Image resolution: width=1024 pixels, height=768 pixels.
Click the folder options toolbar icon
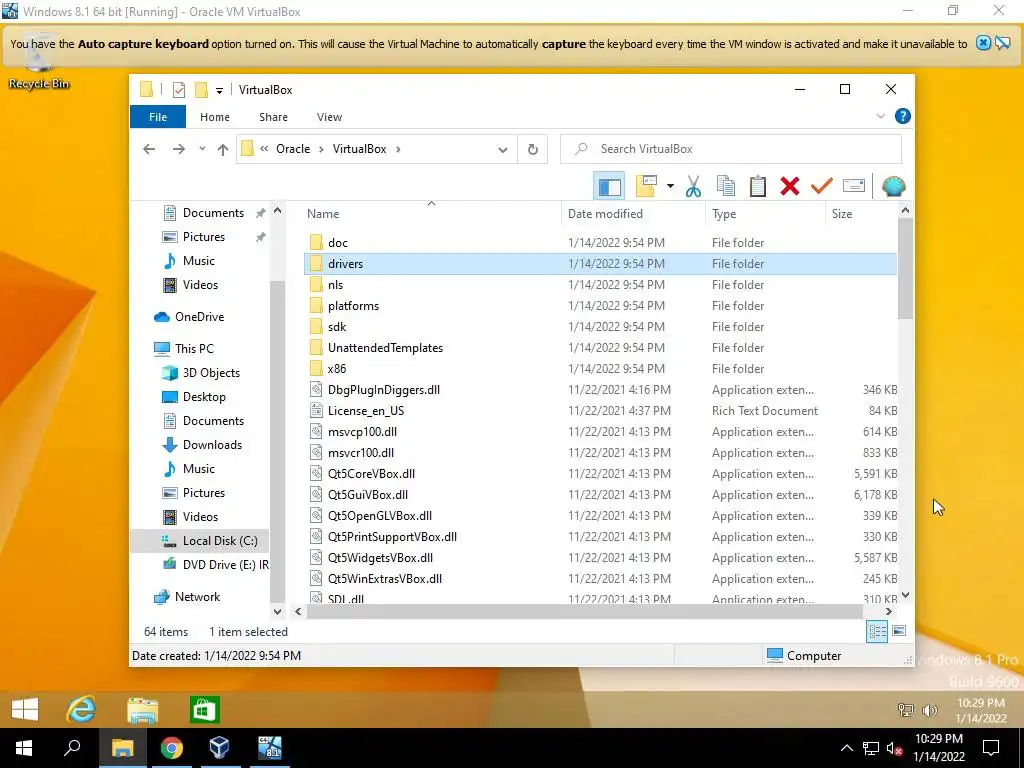(x=646, y=187)
